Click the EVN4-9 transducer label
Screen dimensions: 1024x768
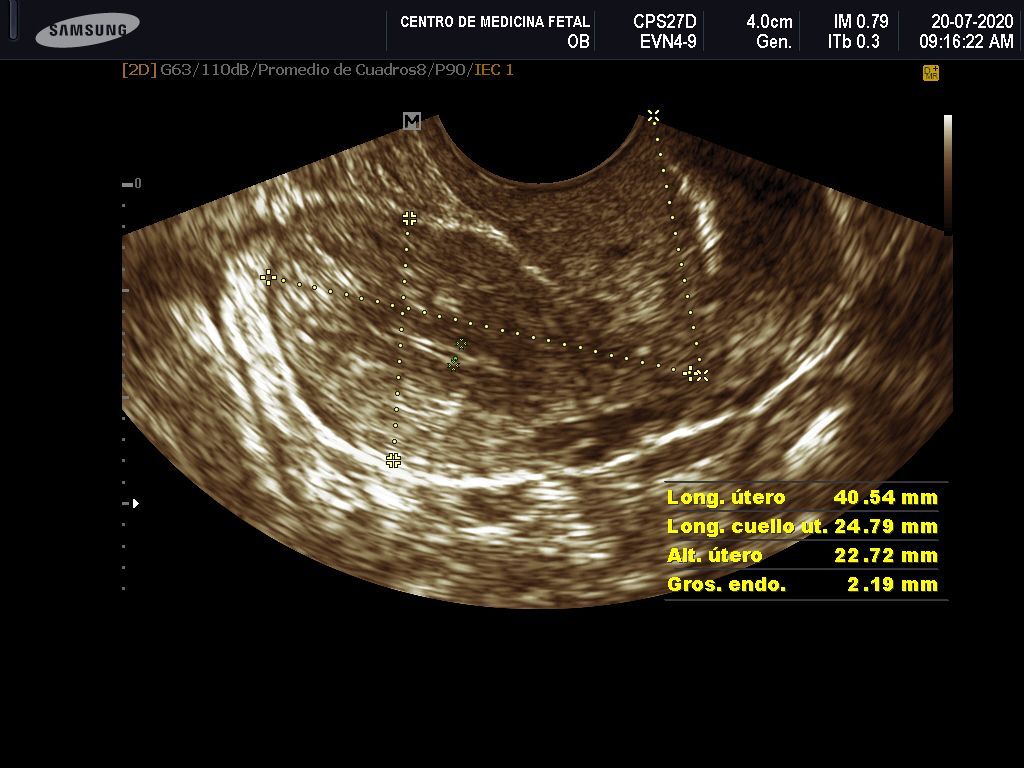pos(668,42)
